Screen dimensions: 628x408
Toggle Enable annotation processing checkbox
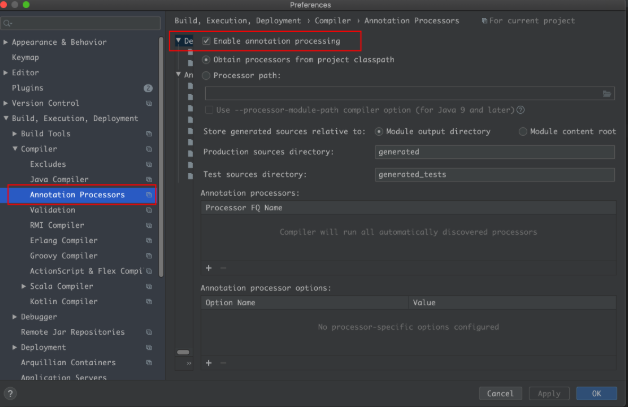coord(207,41)
